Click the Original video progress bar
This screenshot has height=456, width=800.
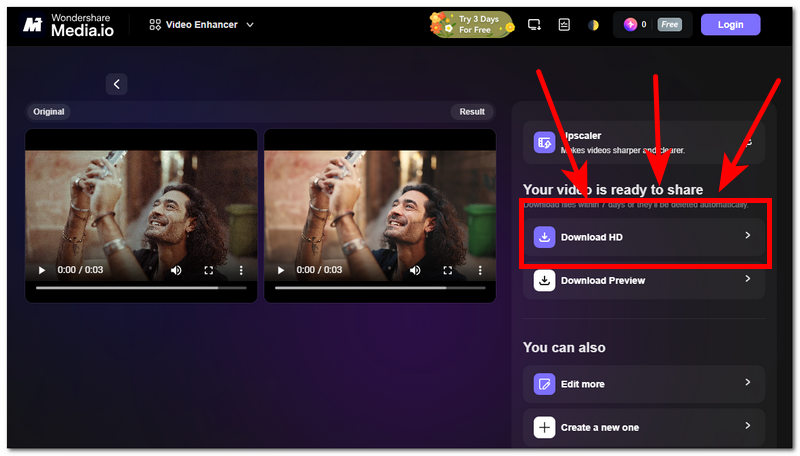coord(141,288)
